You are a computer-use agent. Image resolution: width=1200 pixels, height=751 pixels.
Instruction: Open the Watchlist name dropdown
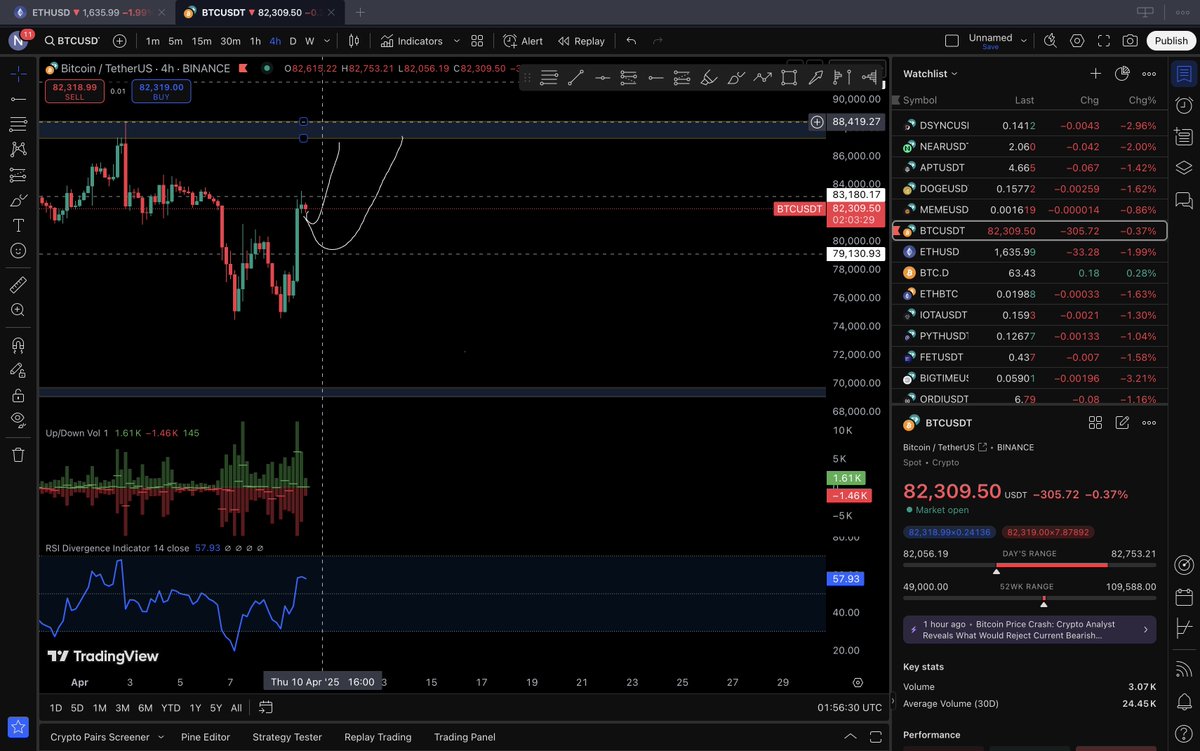(930, 73)
